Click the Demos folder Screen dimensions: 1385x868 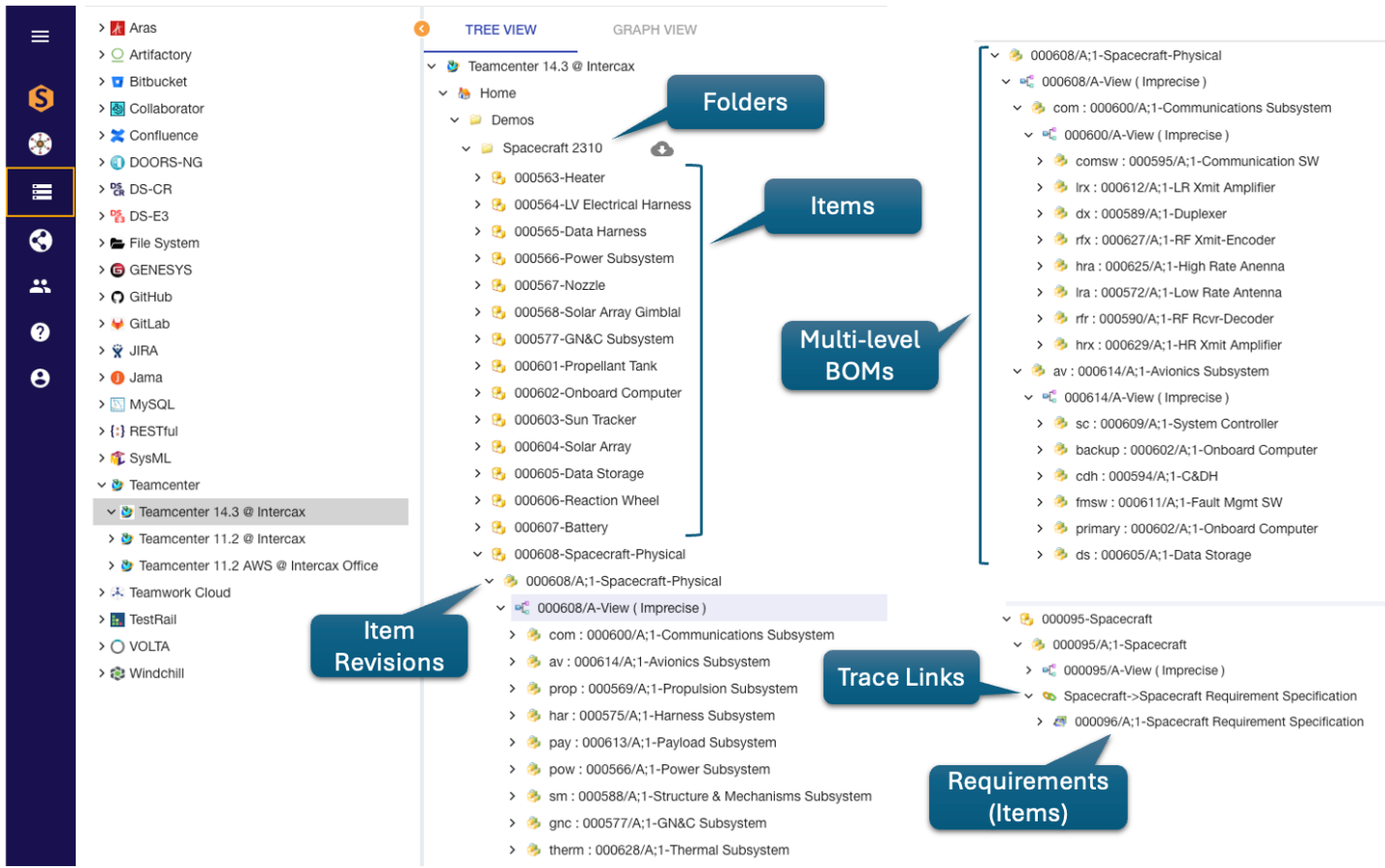pyautogui.click(x=512, y=120)
